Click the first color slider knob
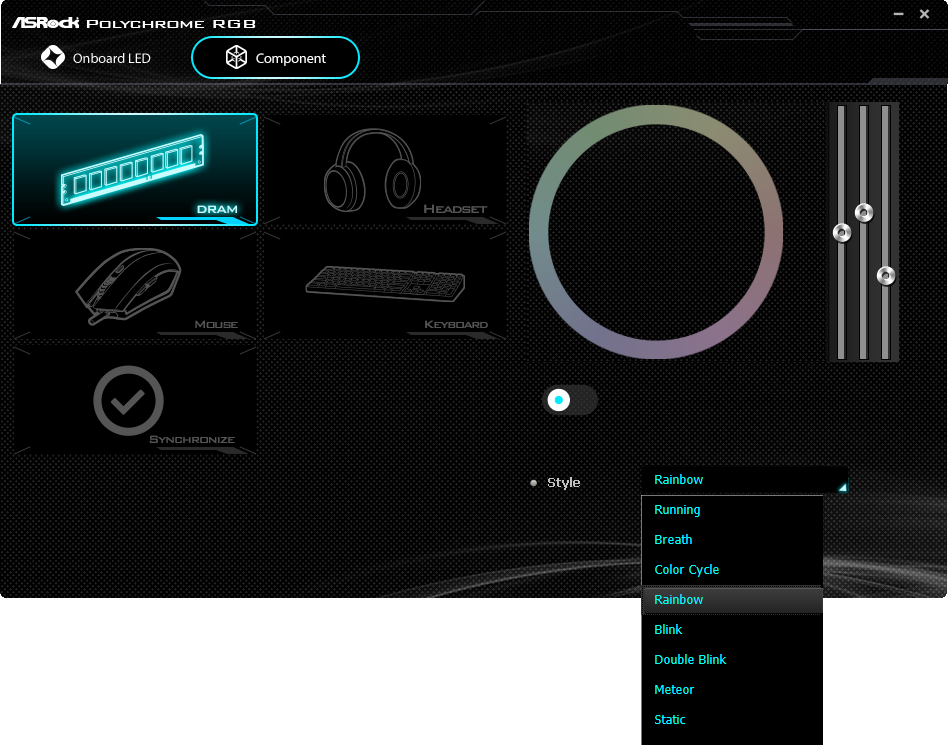The width and height of the screenshot is (948, 745). tap(842, 232)
